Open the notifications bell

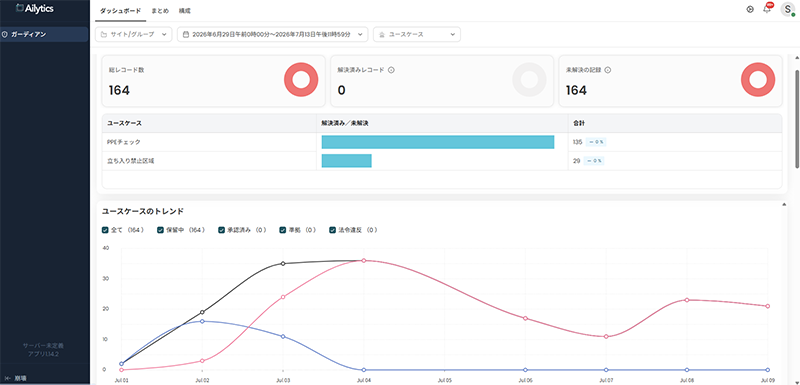coord(767,9)
